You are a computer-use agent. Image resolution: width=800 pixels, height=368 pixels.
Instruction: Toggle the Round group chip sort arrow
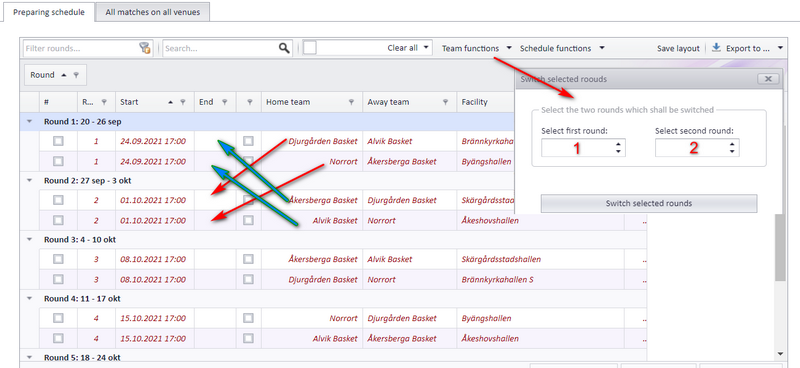[x=64, y=75]
